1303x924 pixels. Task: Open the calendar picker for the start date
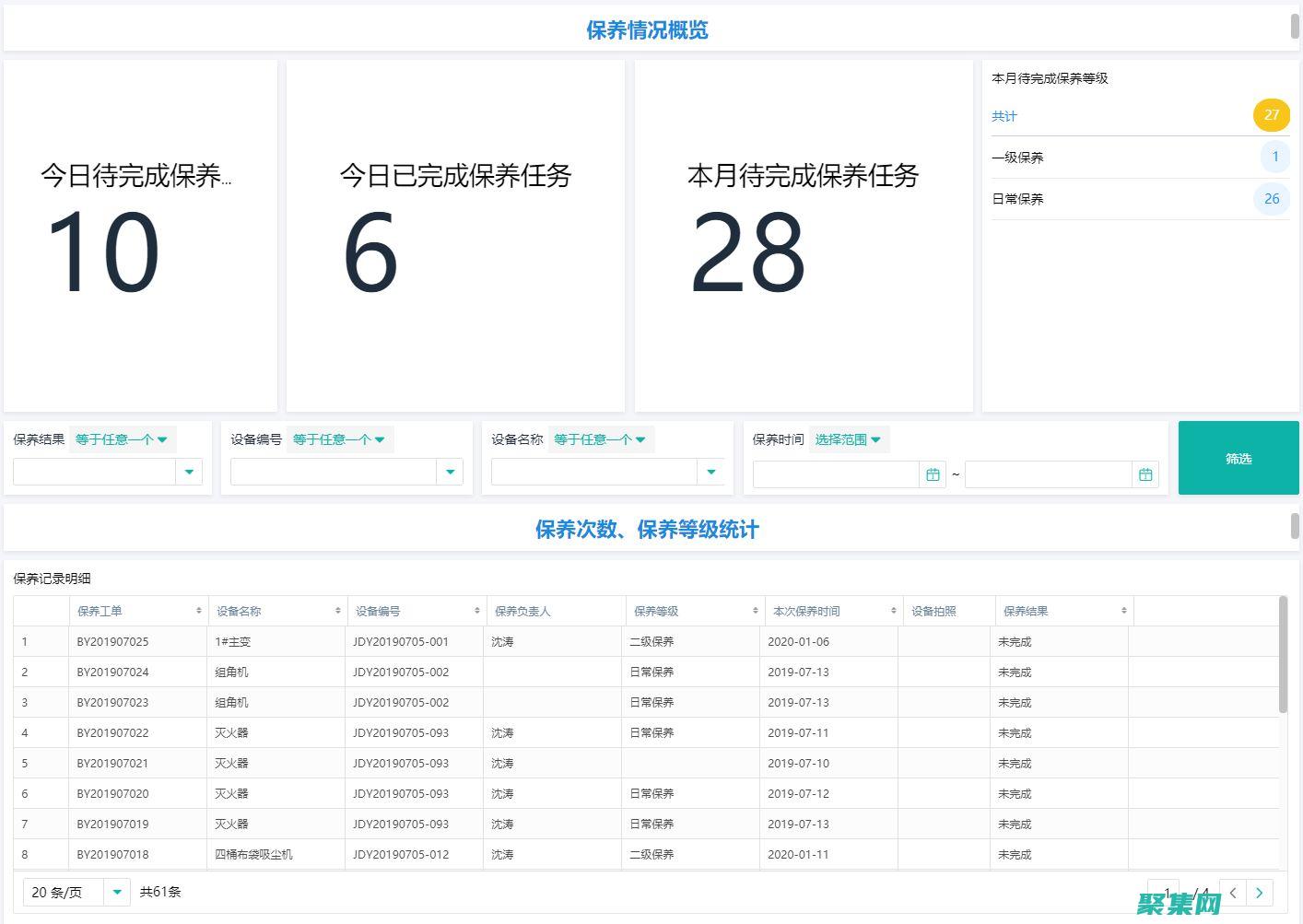pyautogui.click(x=932, y=474)
